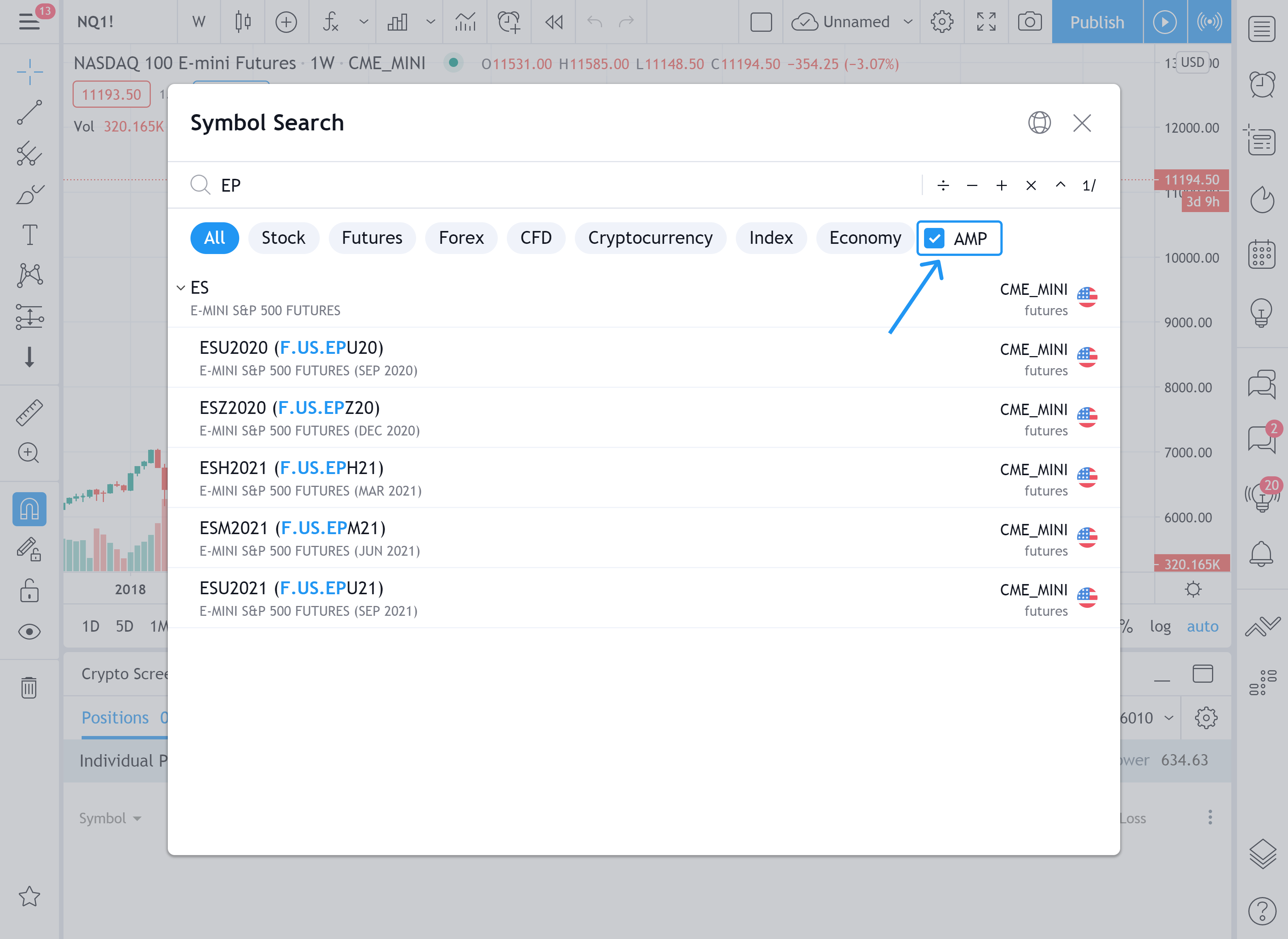The width and height of the screenshot is (1288, 939).
Task: Select the Ruler measure tool
Action: 29,412
